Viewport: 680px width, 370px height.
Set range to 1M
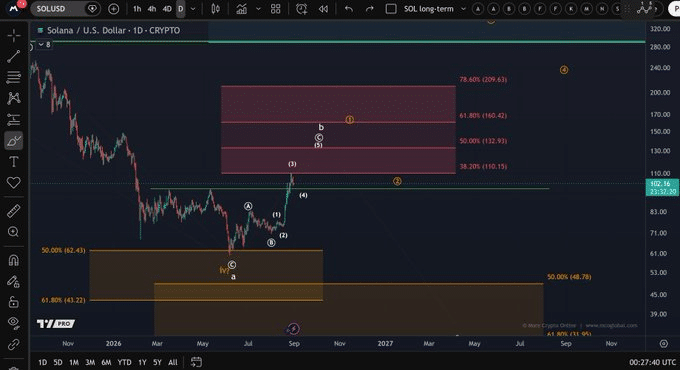pos(74,362)
